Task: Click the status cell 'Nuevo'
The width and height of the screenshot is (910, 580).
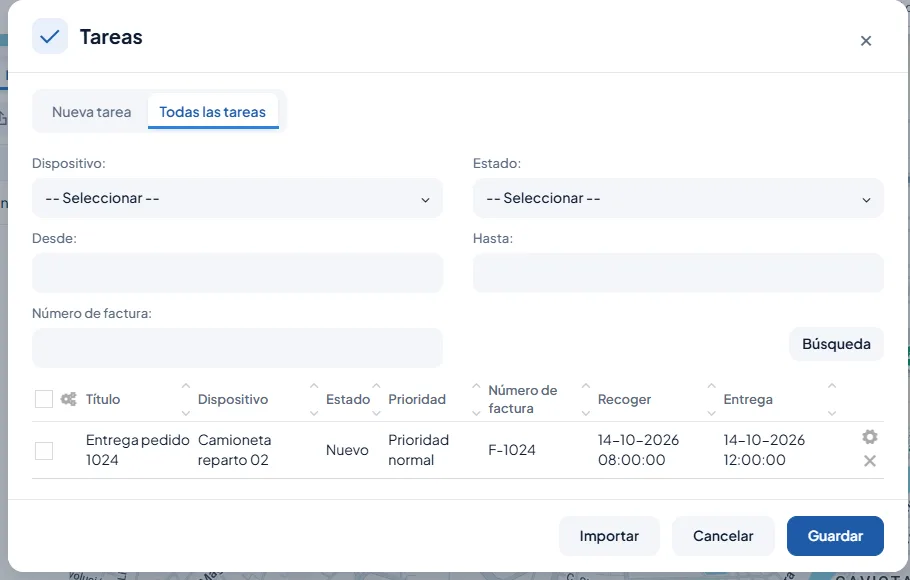Action: coord(347,450)
